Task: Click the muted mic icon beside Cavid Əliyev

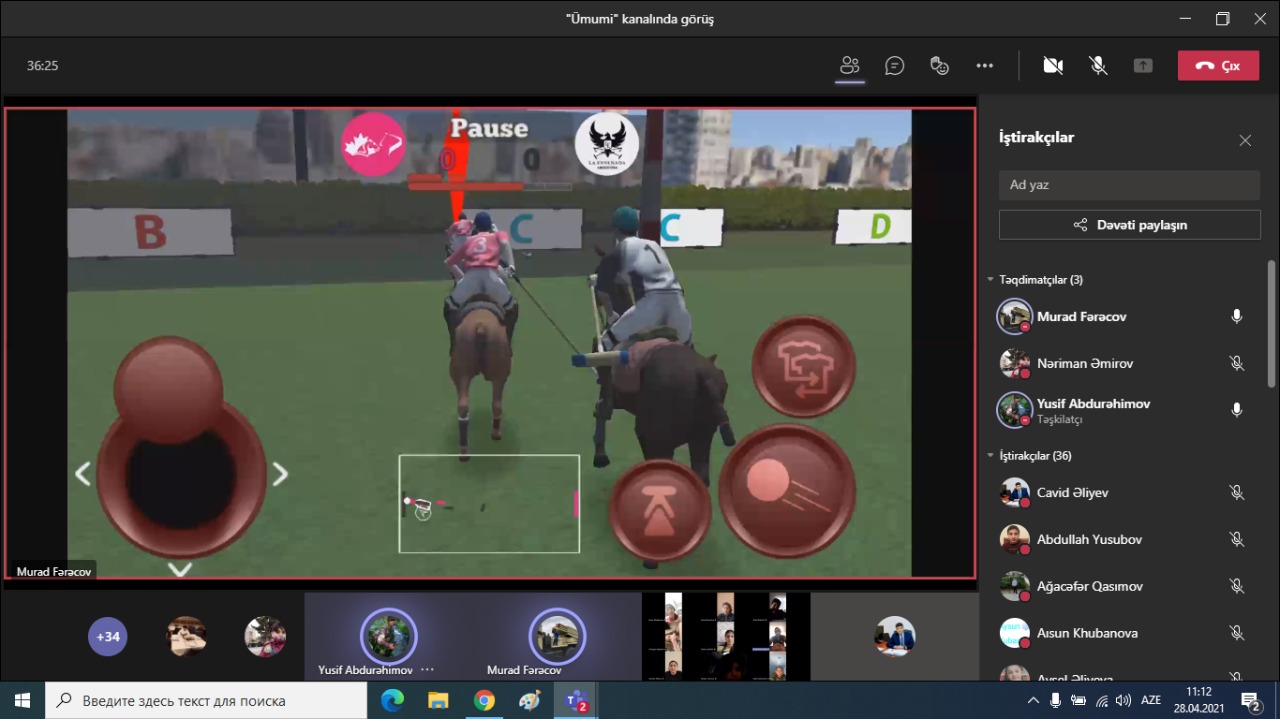Action: [x=1237, y=493]
